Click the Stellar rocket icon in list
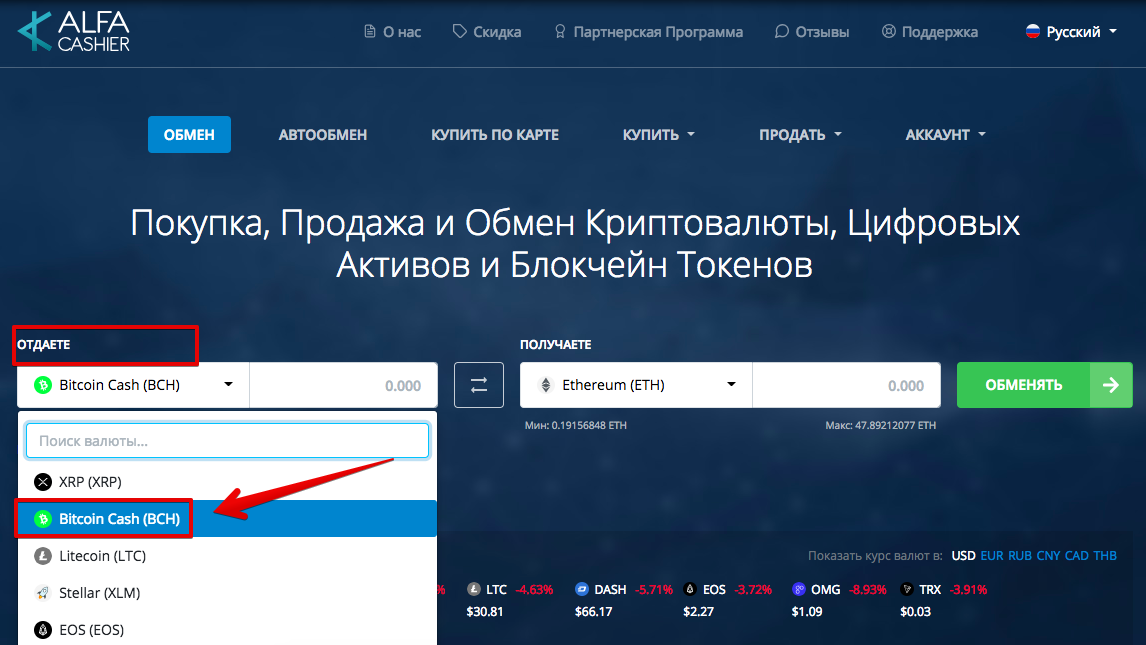The width and height of the screenshot is (1146, 645). click(x=43, y=593)
